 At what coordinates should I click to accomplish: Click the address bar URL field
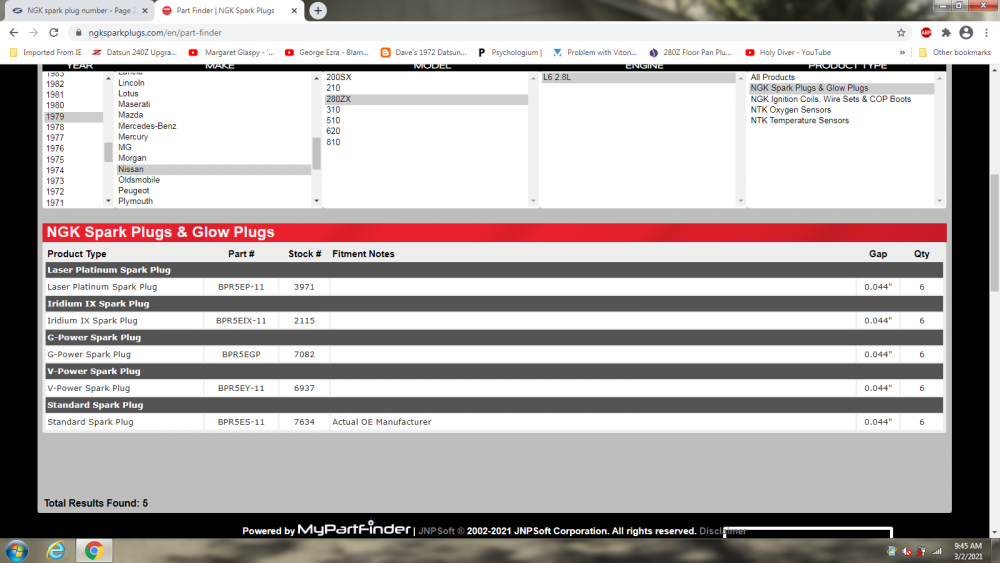click(x=485, y=33)
